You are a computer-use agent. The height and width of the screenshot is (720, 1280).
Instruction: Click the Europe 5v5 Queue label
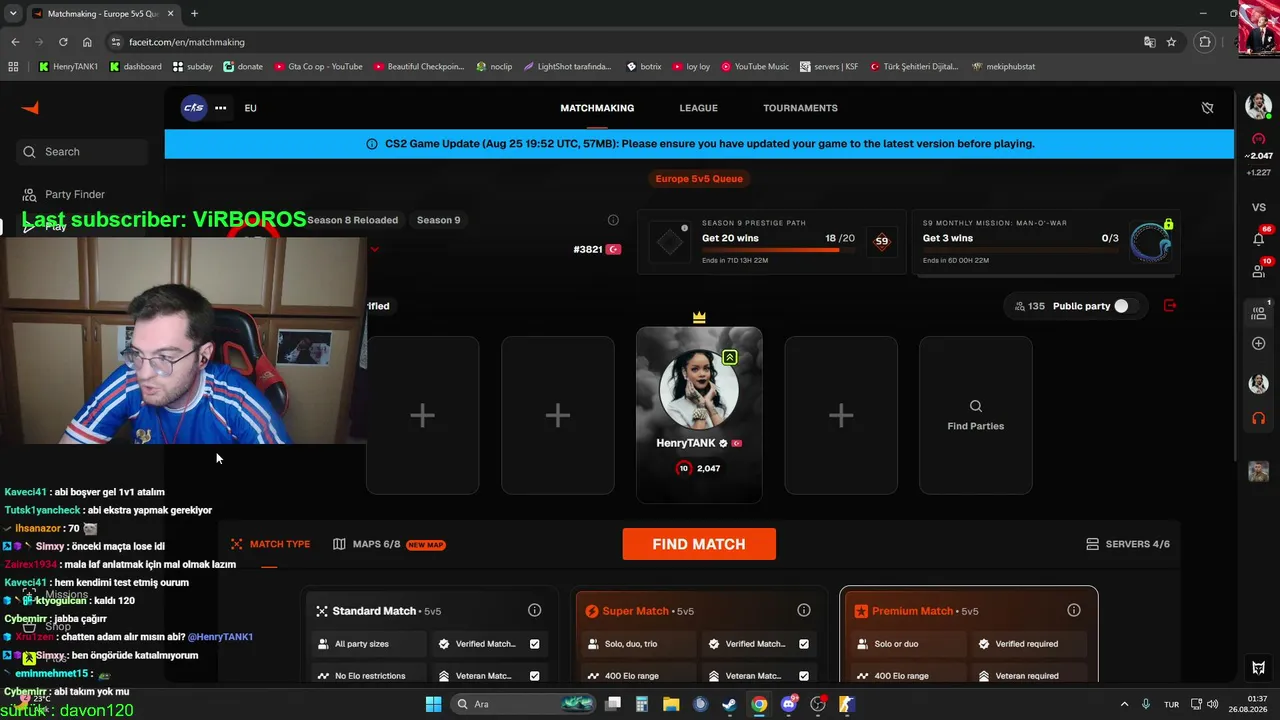coord(699,179)
